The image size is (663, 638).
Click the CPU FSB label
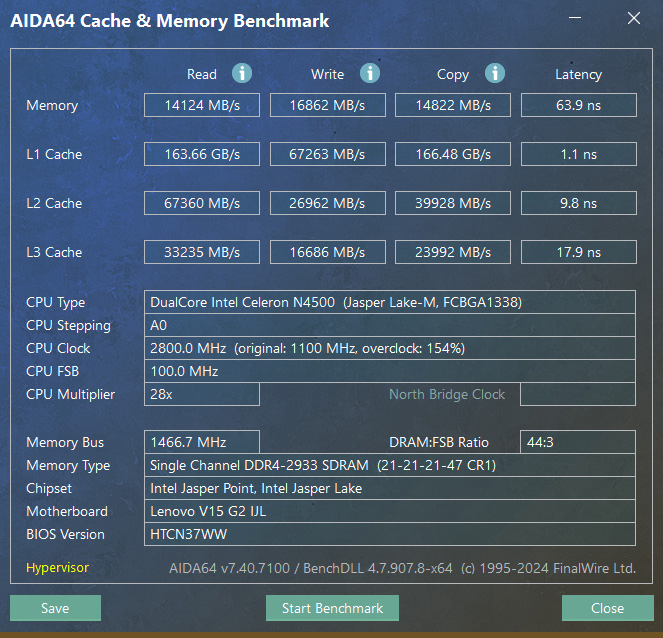pos(52,371)
